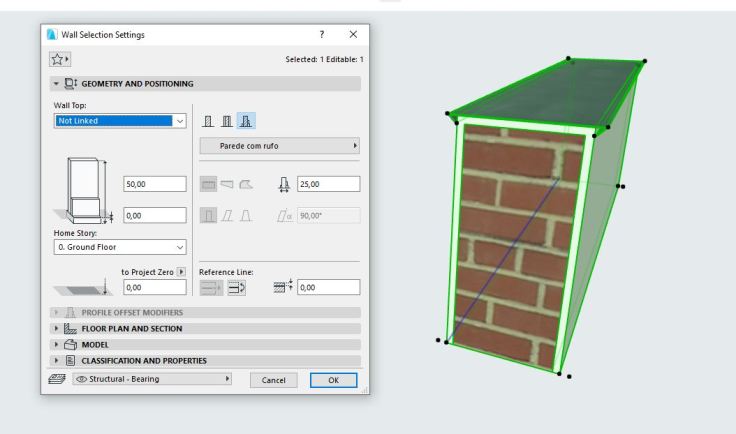Select Slanted wall complexity icon
736x434 pixels.
pos(227,216)
